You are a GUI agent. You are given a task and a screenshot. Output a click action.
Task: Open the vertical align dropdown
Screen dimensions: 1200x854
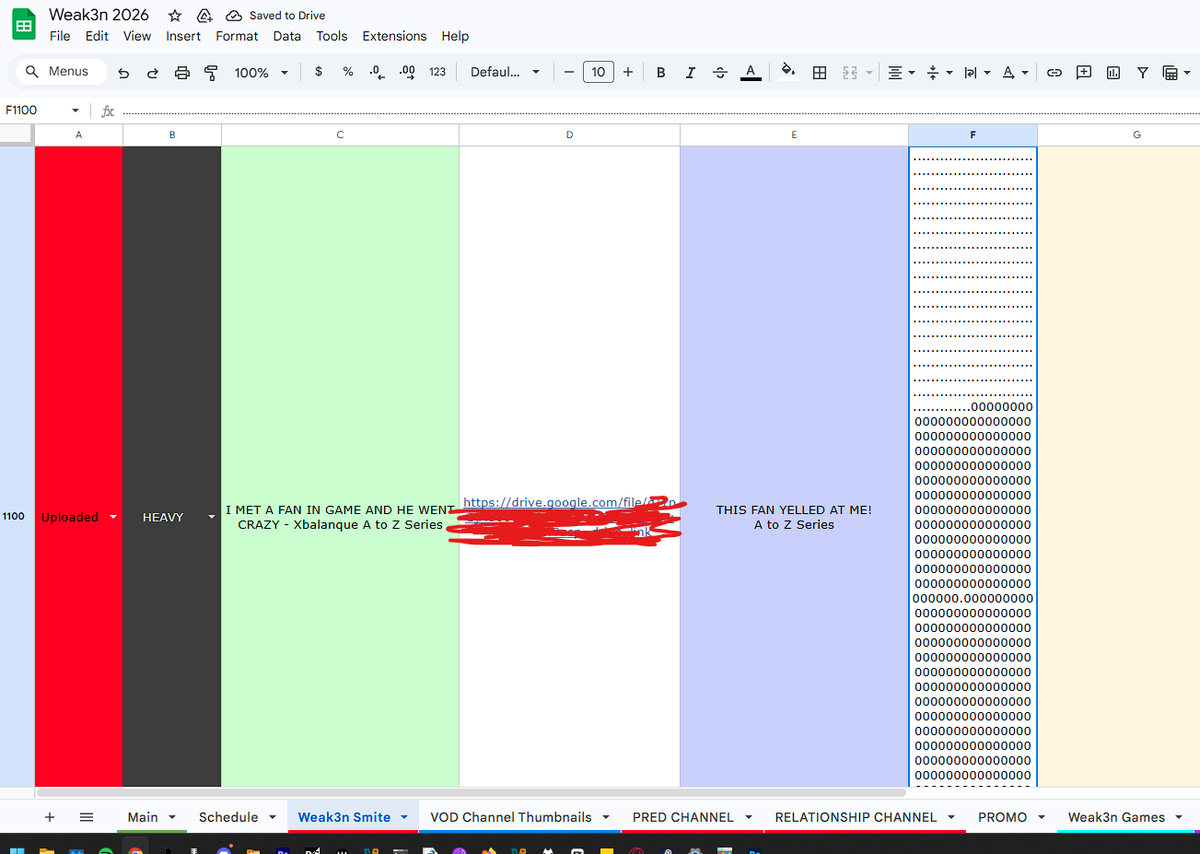point(938,72)
